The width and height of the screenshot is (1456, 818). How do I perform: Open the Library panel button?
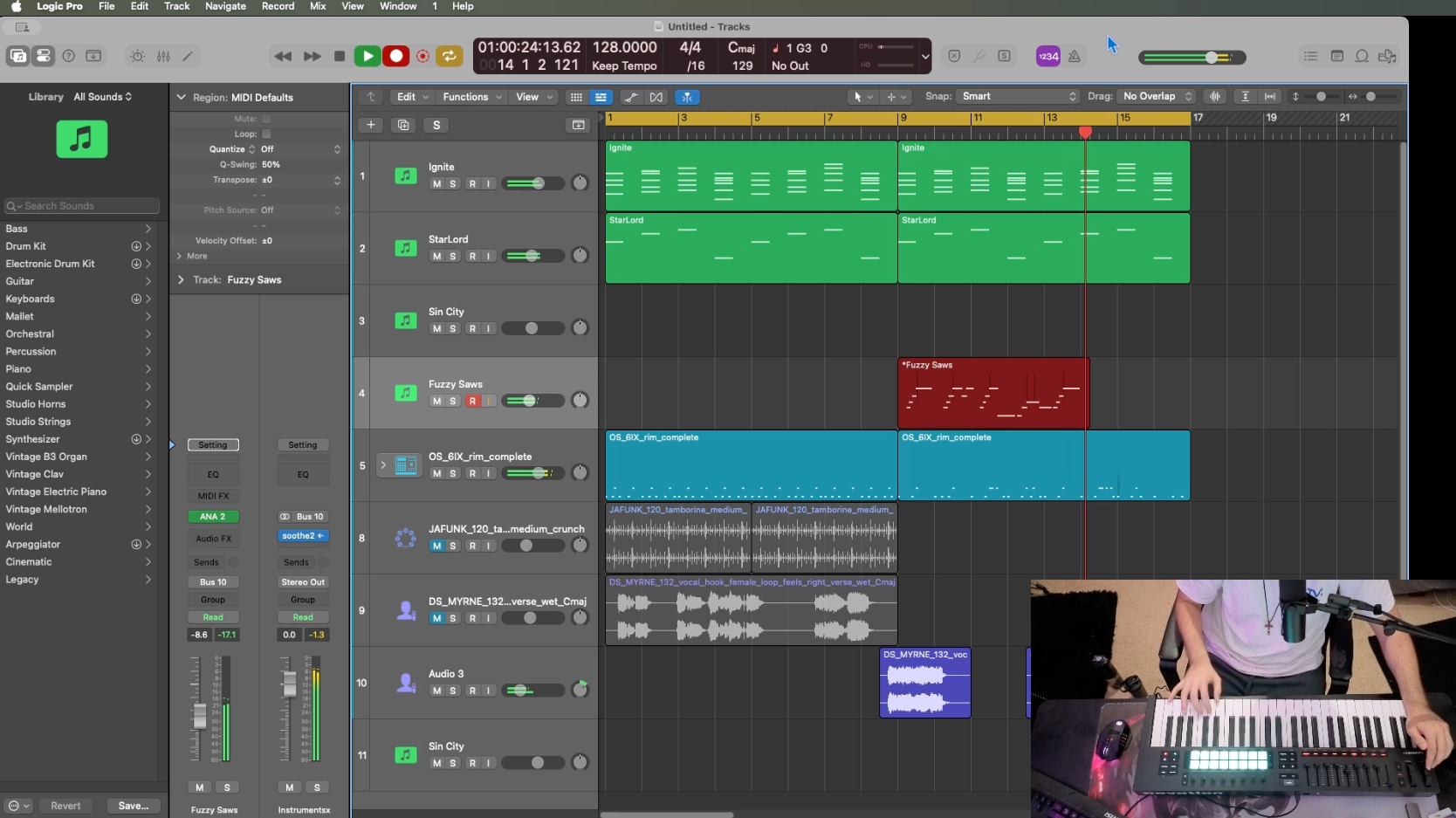click(x=18, y=56)
